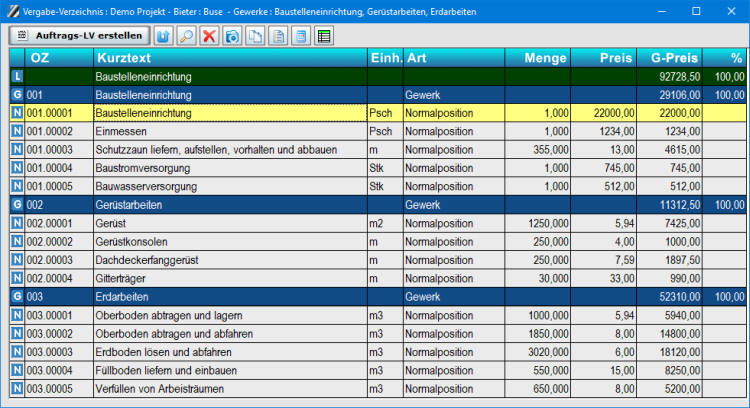
Task: Click the Einh. column header
Action: coord(386,58)
